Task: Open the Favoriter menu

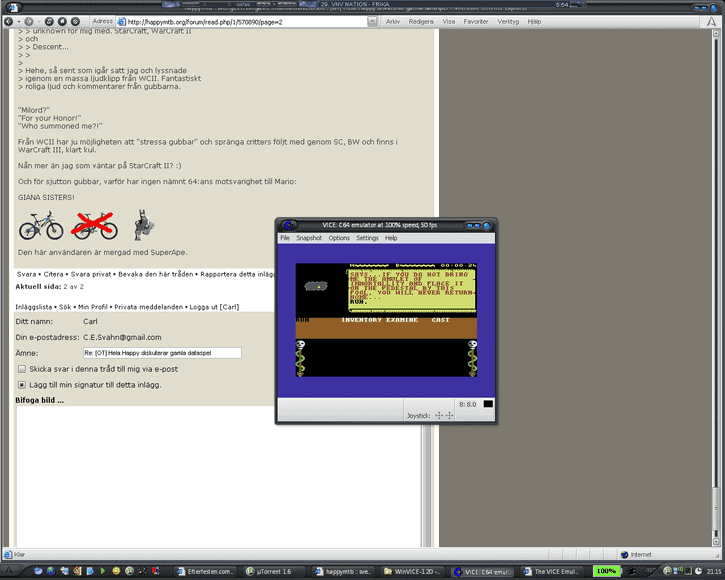Action: pyautogui.click(x=476, y=21)
